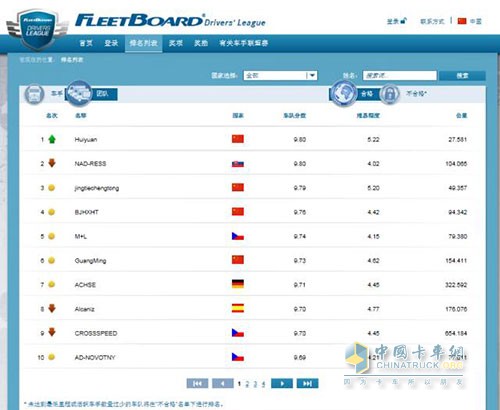Image resolution: width=500 pixels, height=410 pixels.
Task: Click the China flag in Huiyuan row
Action: coord(238,139)
